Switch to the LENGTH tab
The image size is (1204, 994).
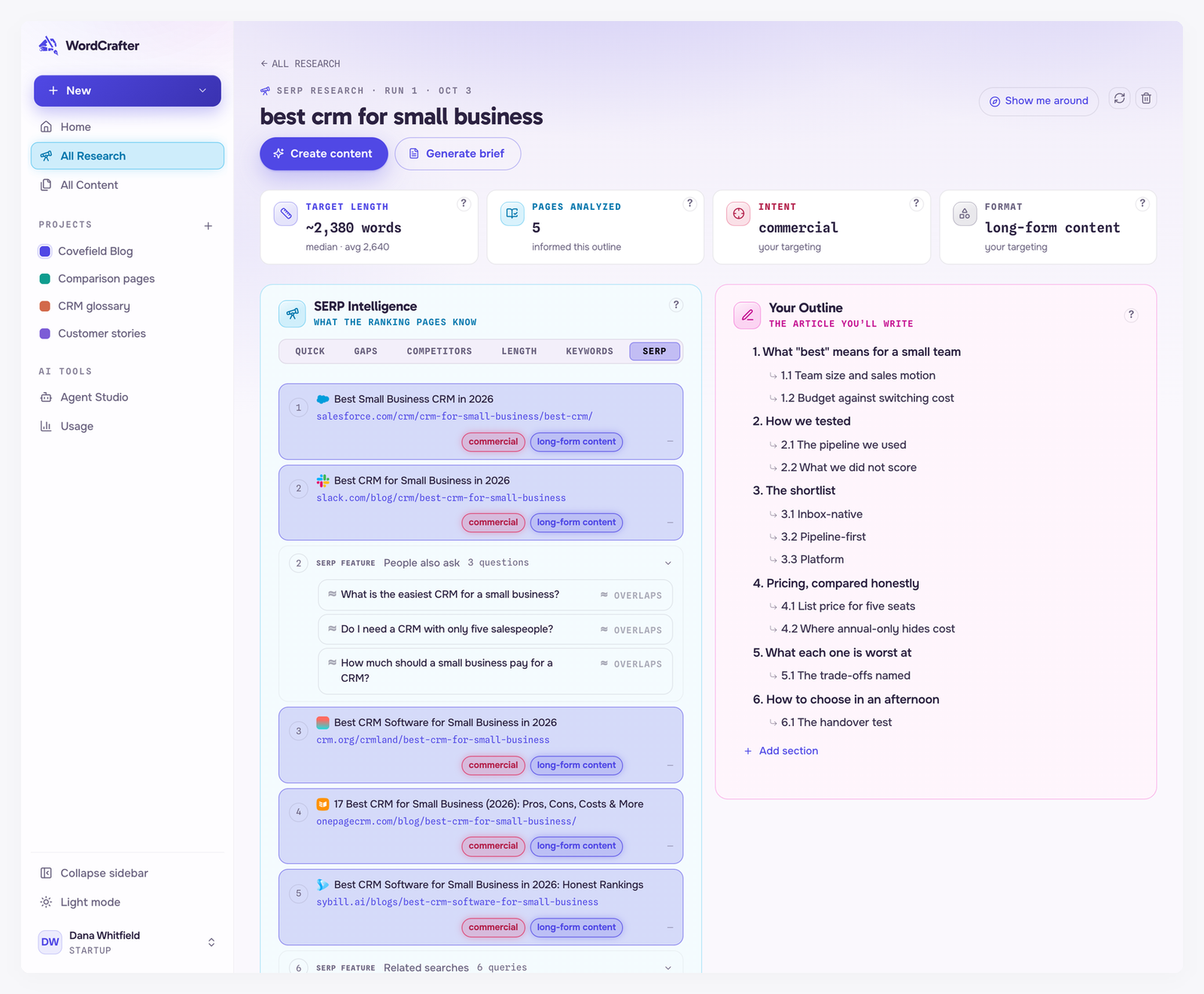(x=519, y=351)
